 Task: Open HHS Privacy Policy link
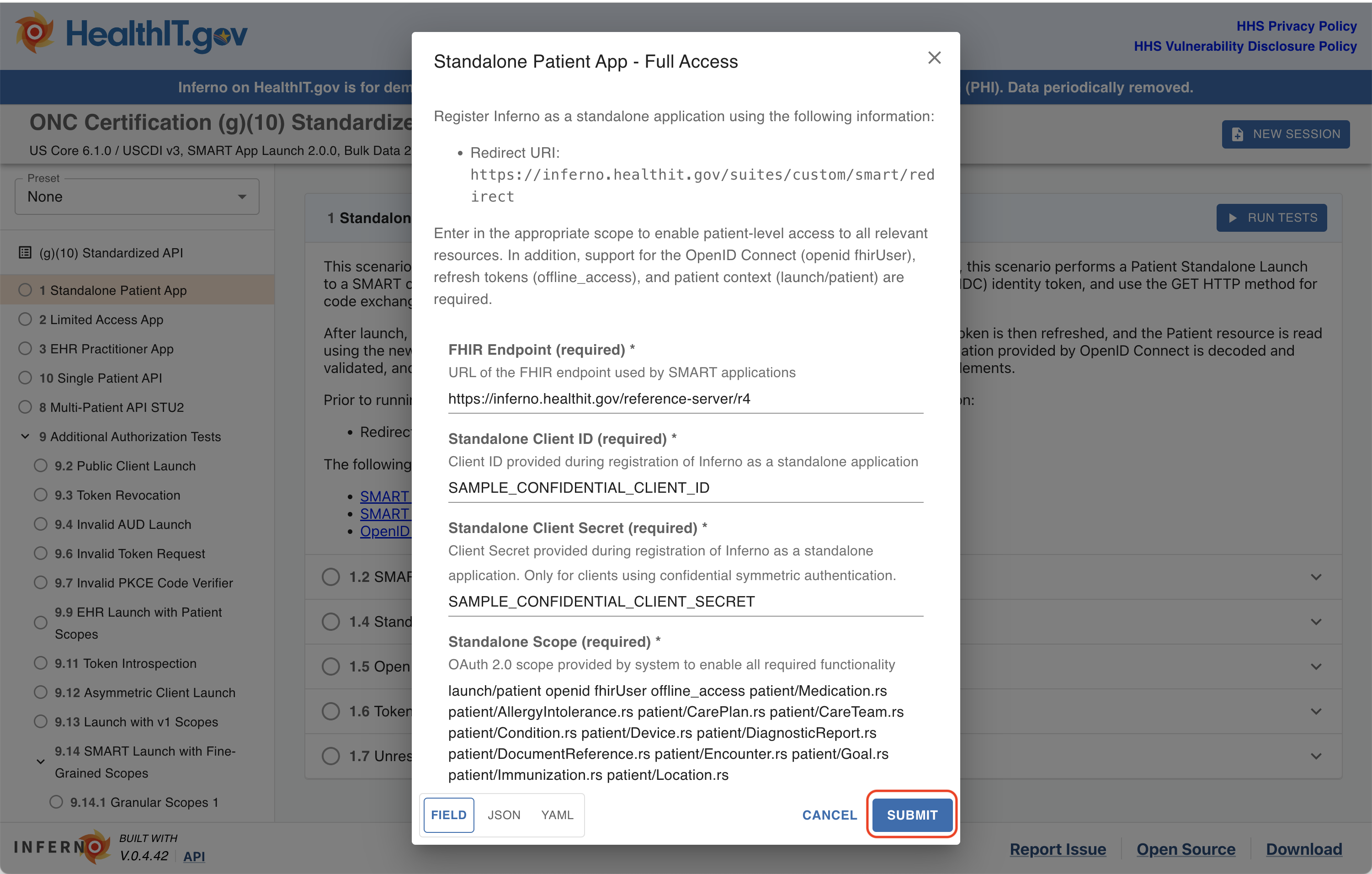coord(1296,26)
